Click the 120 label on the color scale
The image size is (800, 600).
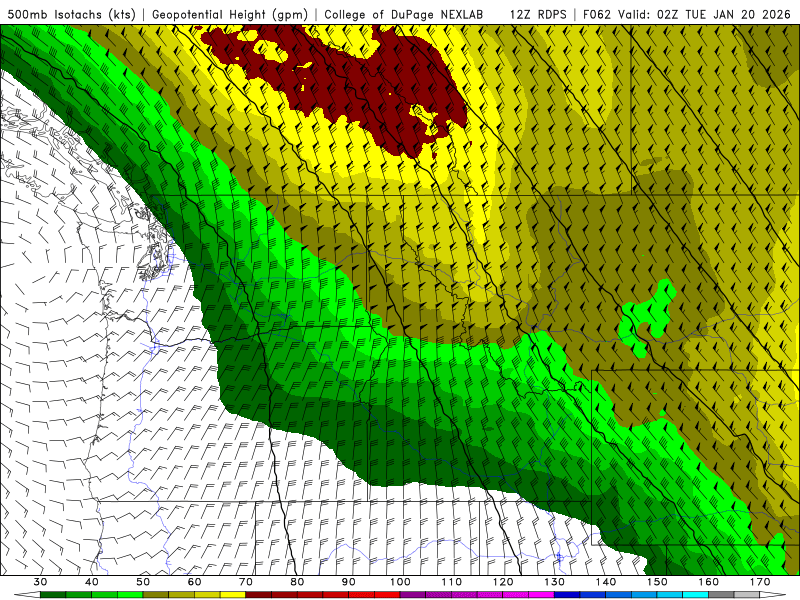pyautogui.click(x=503, y=582)
